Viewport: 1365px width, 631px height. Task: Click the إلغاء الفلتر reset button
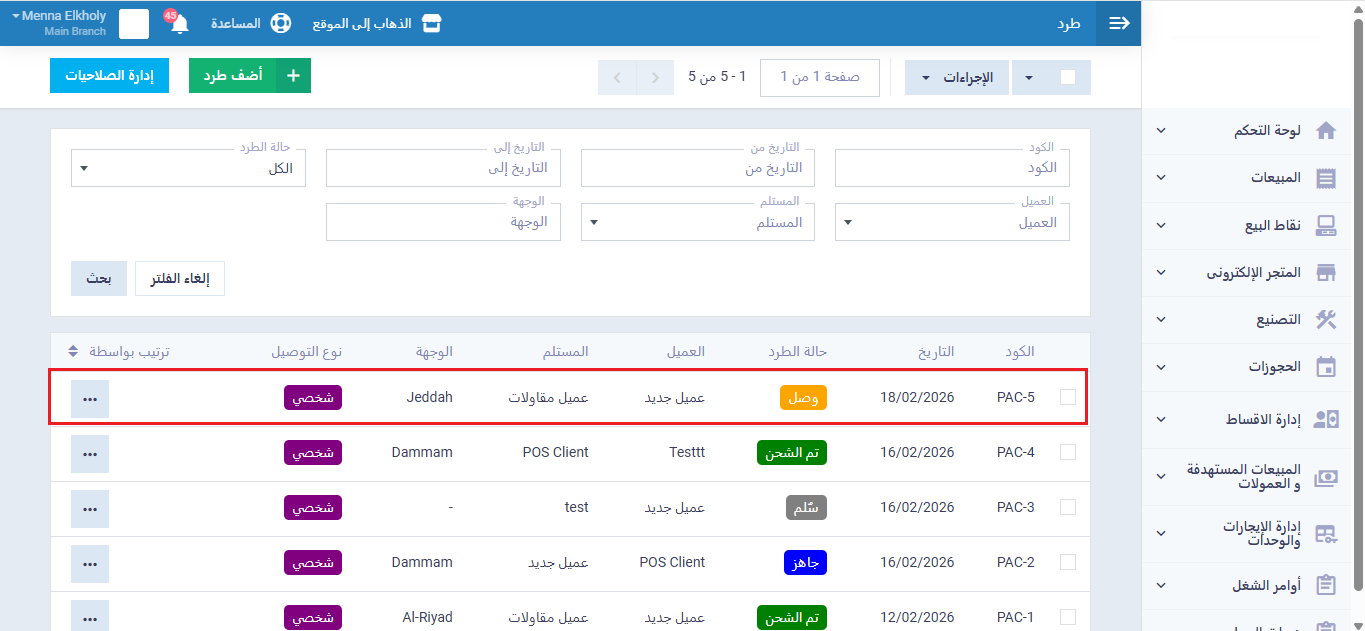[180, 279]
